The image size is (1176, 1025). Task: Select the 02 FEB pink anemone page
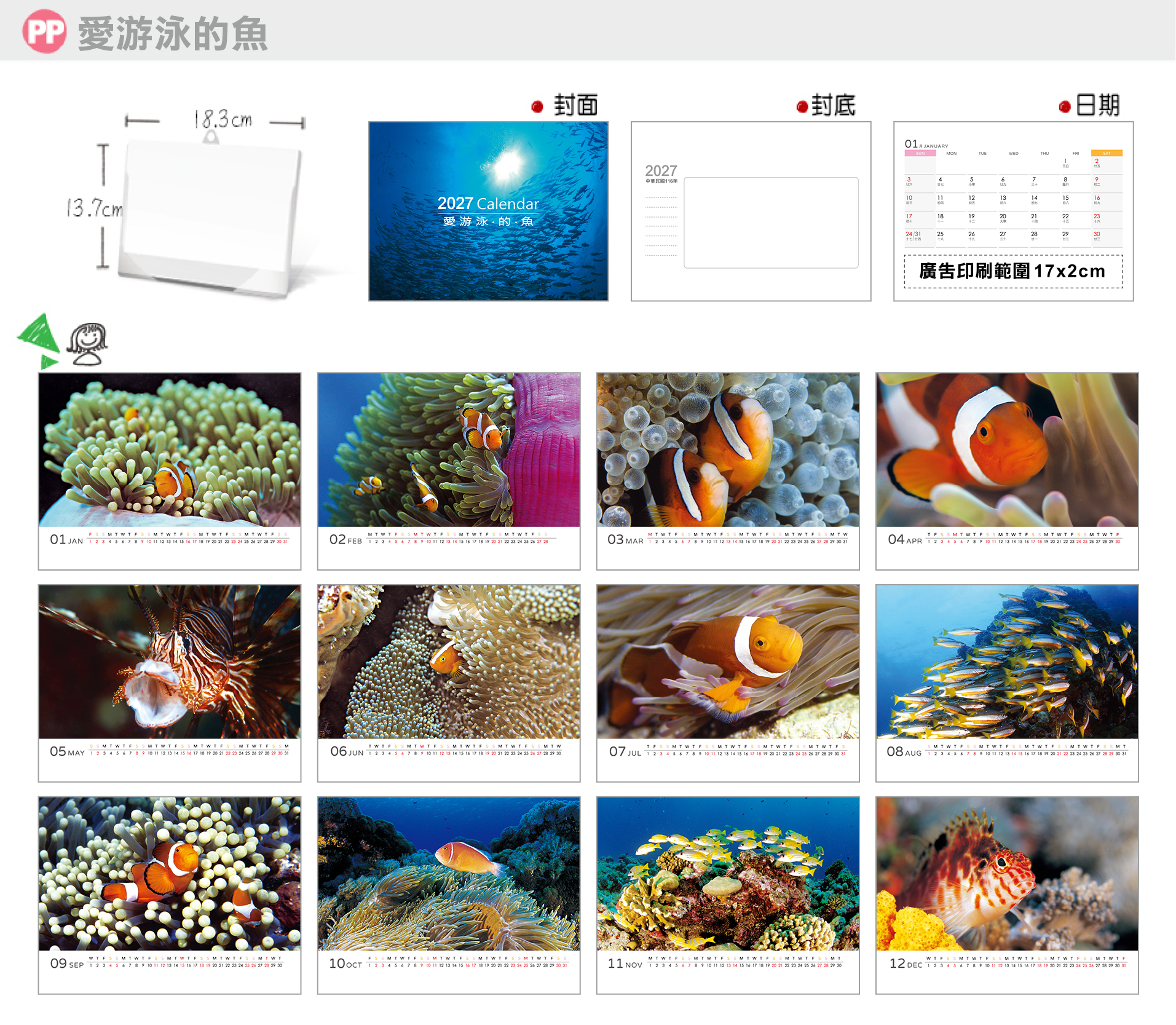point(449,471)
